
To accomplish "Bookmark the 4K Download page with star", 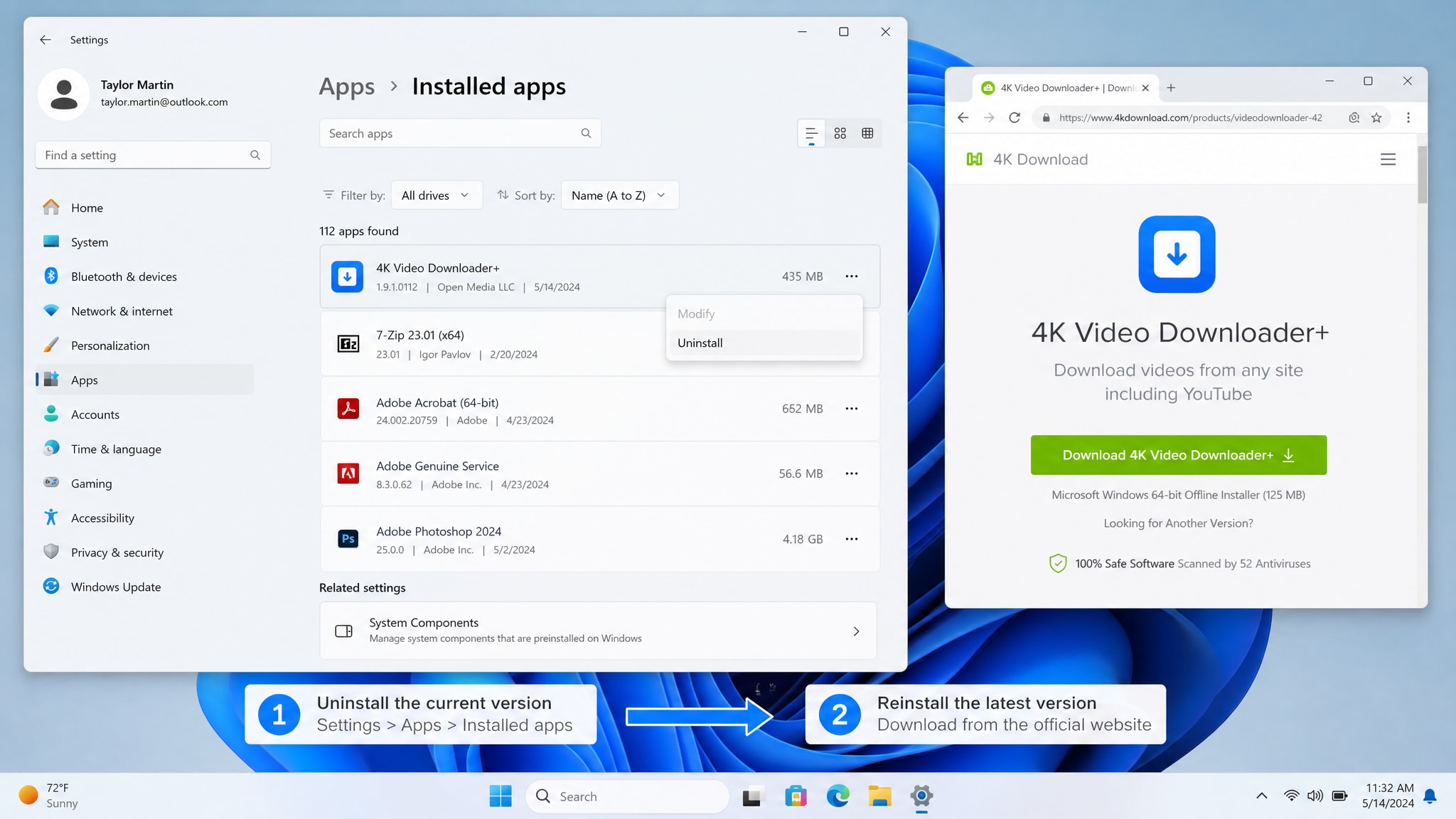I will pyautogui.click(x=1376, y=118).
